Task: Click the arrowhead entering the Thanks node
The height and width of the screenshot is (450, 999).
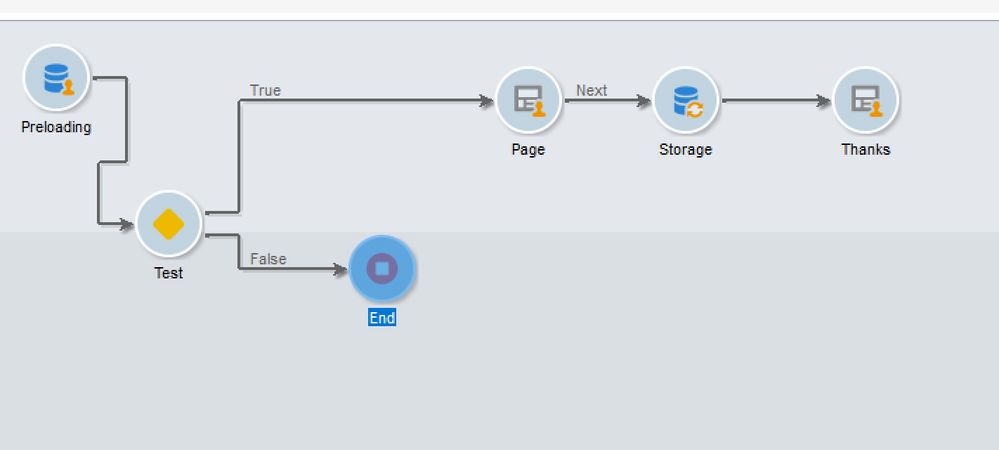Action: (823, 100)
